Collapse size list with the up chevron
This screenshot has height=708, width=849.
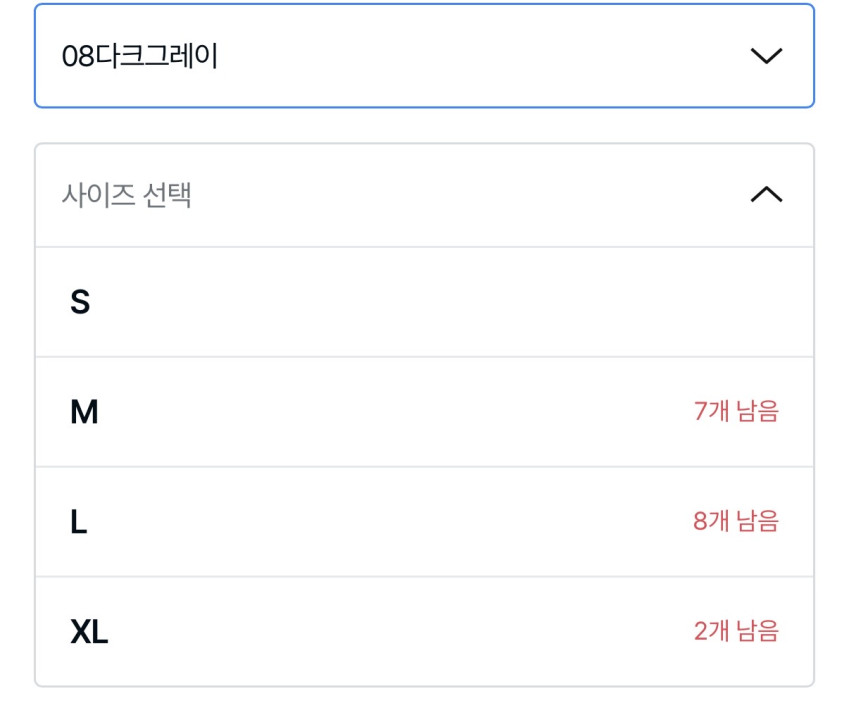766,195
